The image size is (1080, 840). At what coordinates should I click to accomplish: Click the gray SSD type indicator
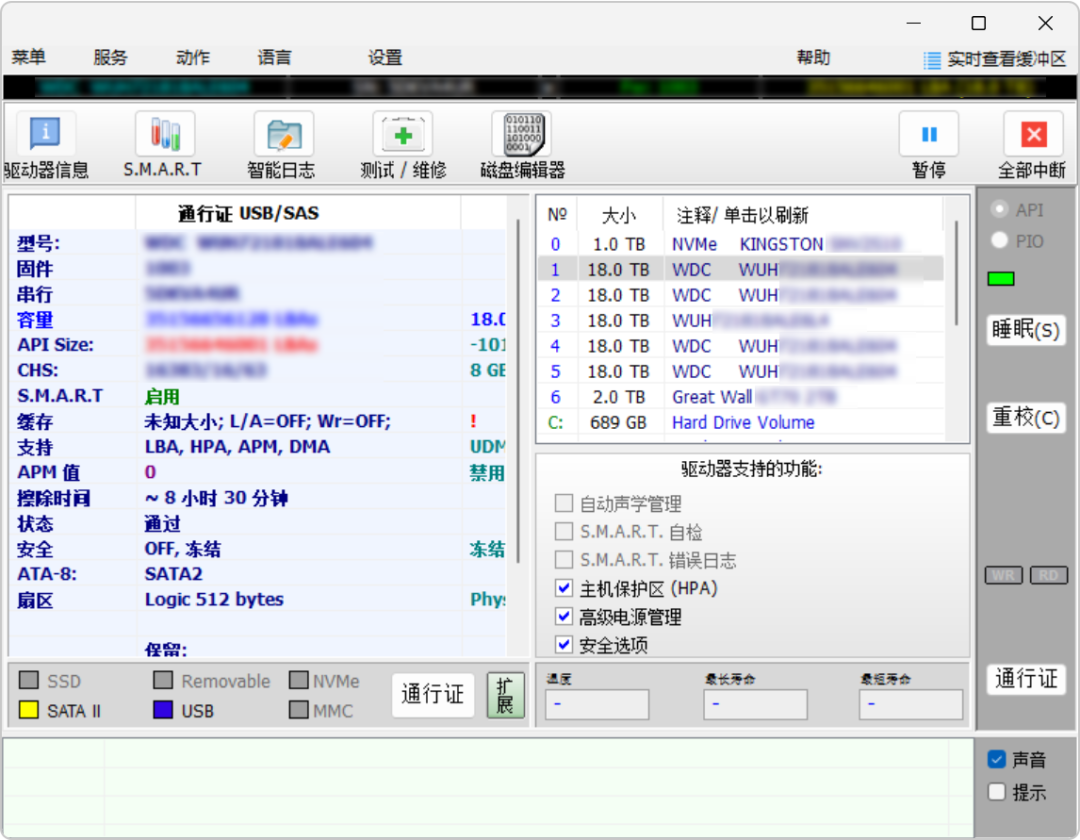(29, 680)
